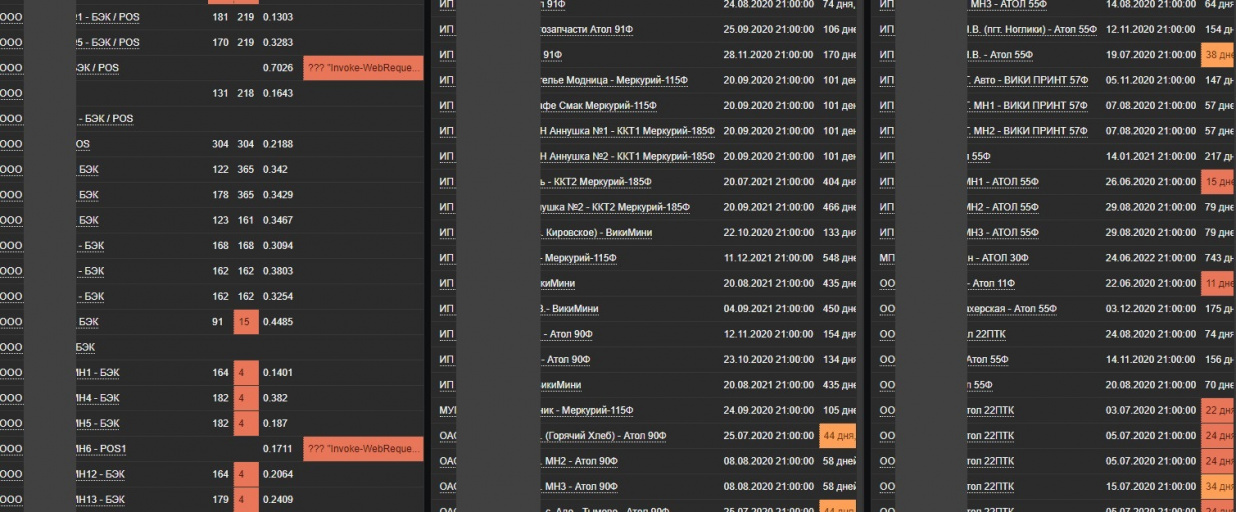This screenshot has width=1236, height=512.
Task: Select the date 14.01.2021 21:00:00
Action: coord(1151,156)
